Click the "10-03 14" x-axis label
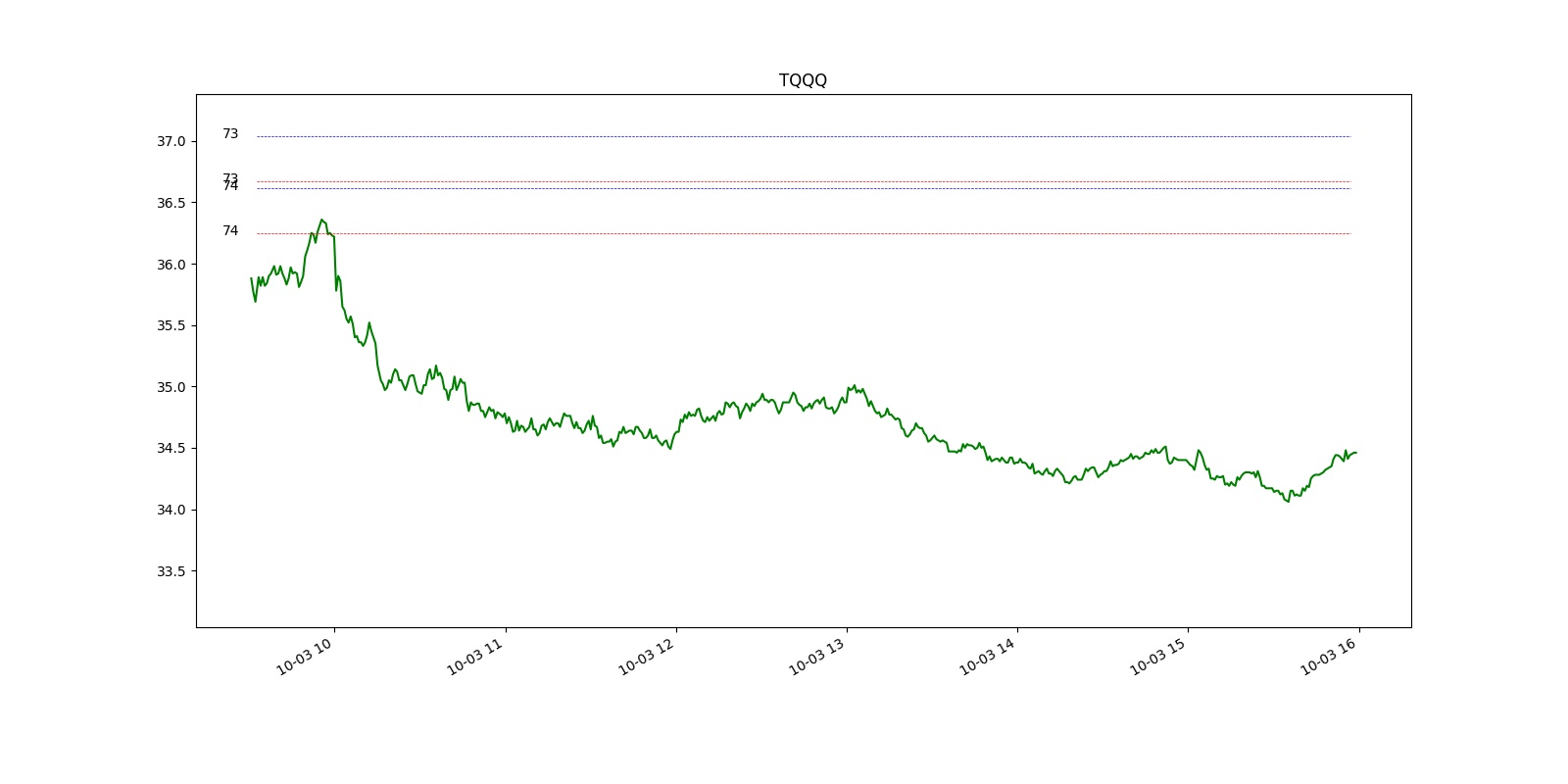This screenshot has width=1568, height=784. click(989, 656)
